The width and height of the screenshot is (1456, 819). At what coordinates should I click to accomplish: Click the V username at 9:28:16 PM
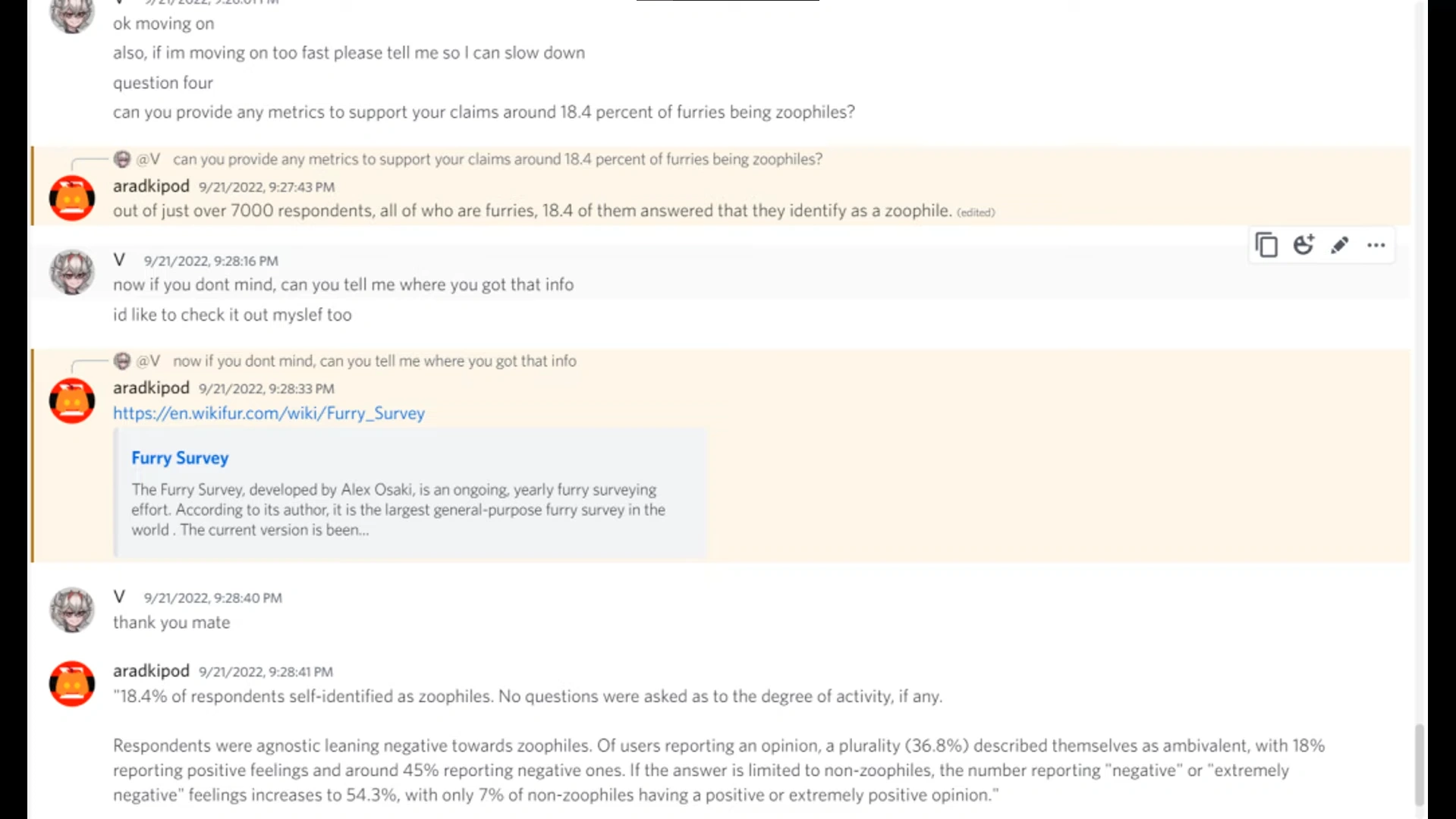pos(119,260)
